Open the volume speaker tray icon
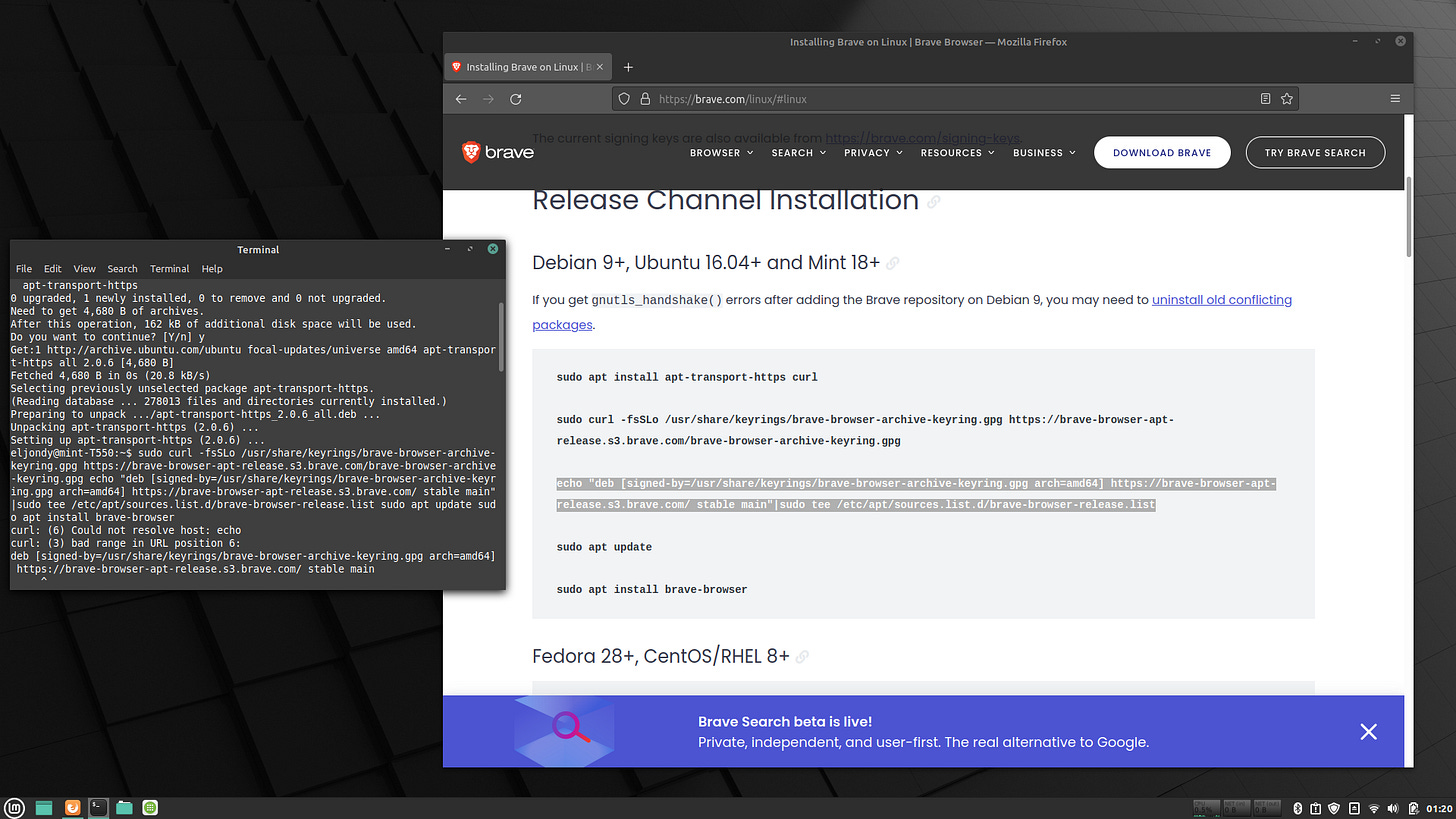 [x=1395, y=808]
